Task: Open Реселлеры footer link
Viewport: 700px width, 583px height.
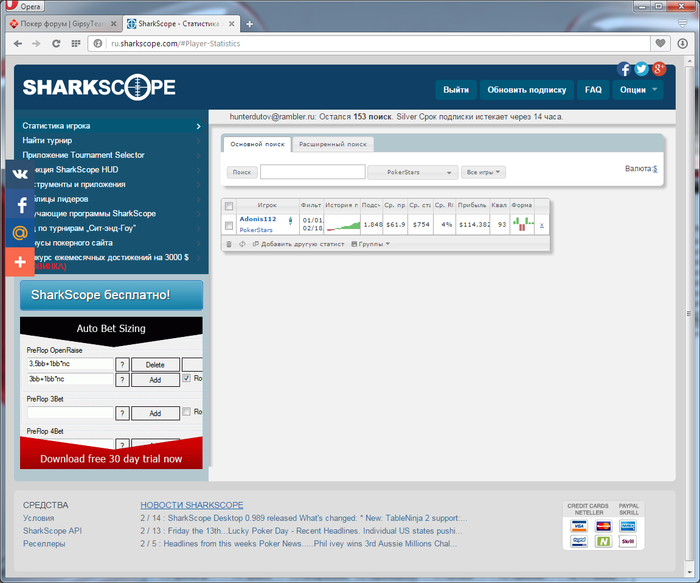Action: click(44, 544)
